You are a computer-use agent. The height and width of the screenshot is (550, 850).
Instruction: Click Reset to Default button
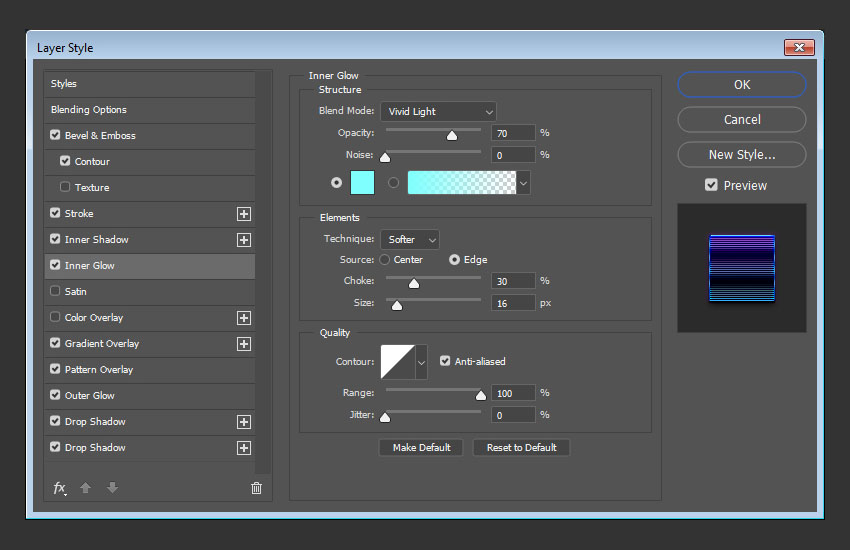(521, 448)
